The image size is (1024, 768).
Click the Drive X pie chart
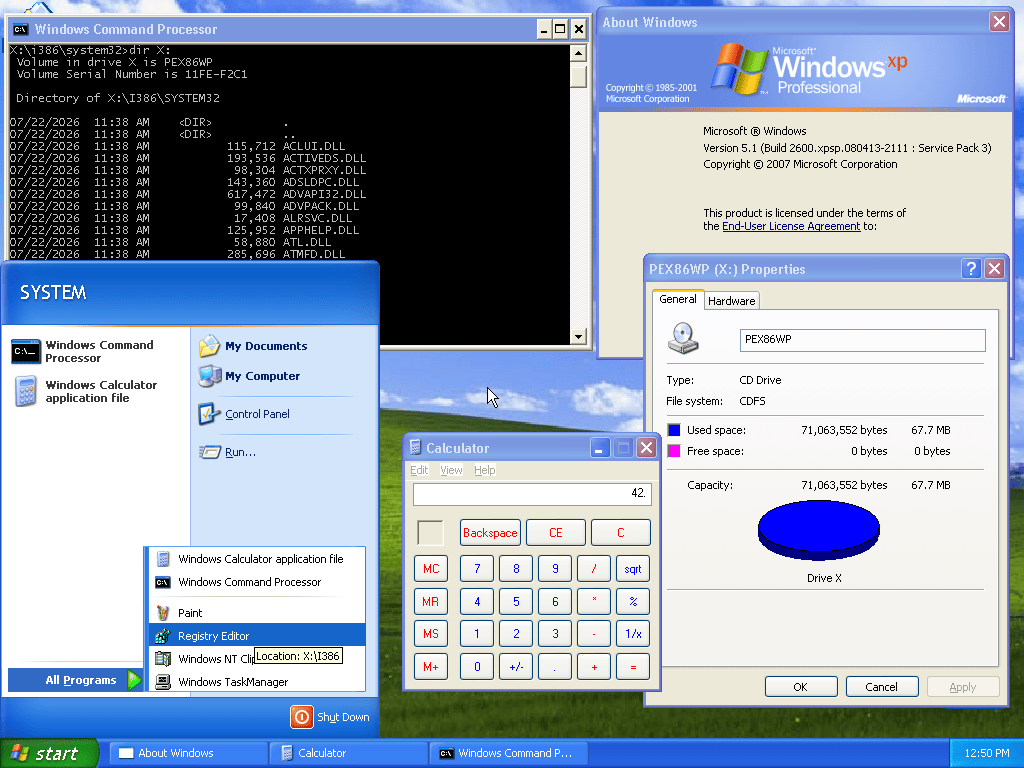pos(819,530)
